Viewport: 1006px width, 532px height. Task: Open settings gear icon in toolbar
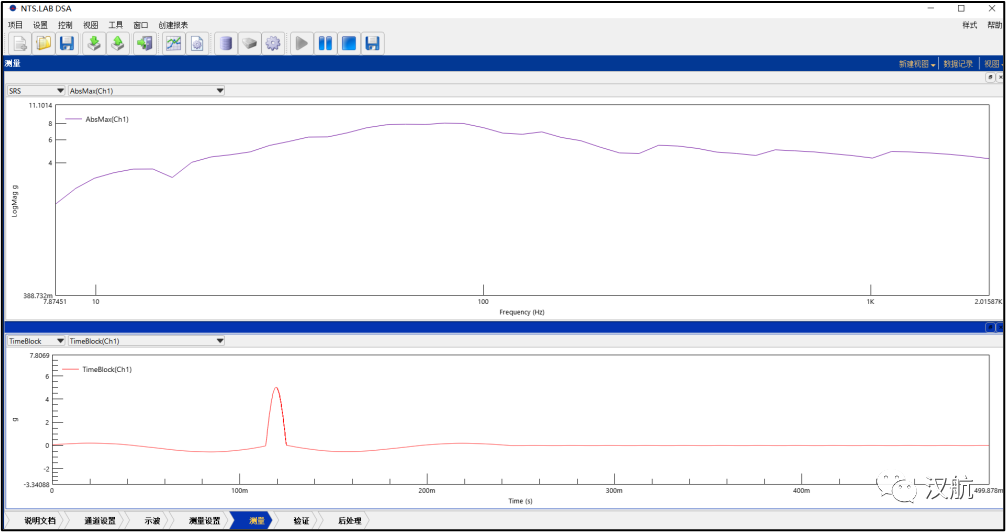pyautogui.click(x=273, y=44)
